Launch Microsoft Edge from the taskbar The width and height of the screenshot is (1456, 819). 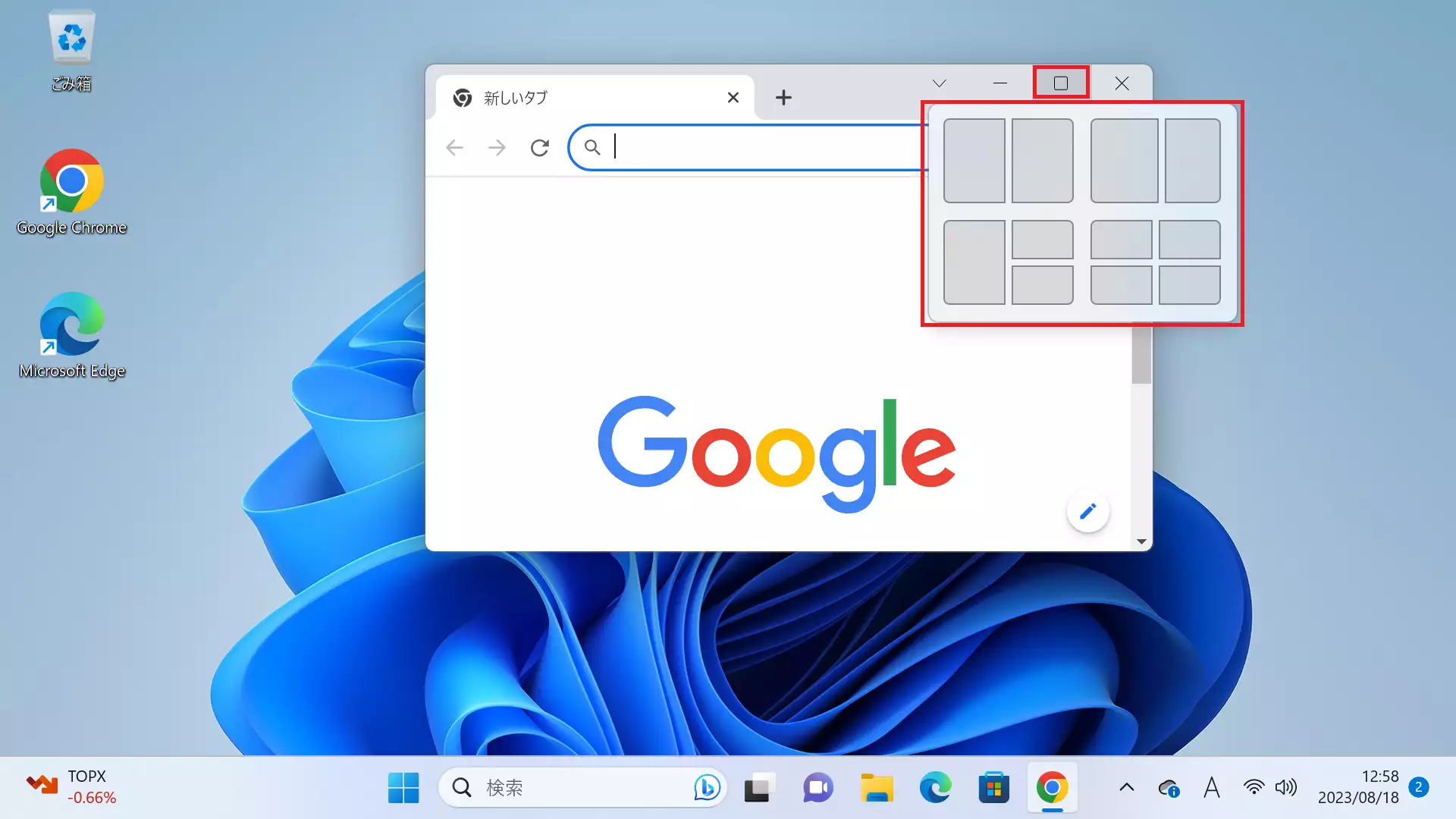pyautogui.click(x=934, y=788)
